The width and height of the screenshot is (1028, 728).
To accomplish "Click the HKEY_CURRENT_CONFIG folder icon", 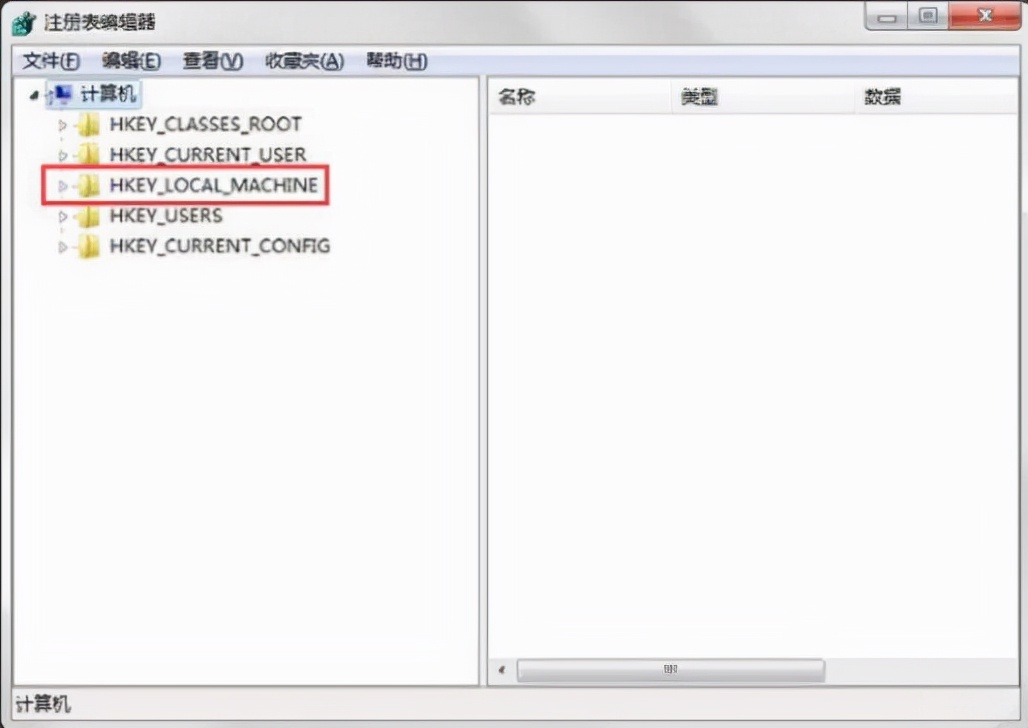I will click(89, 246).
